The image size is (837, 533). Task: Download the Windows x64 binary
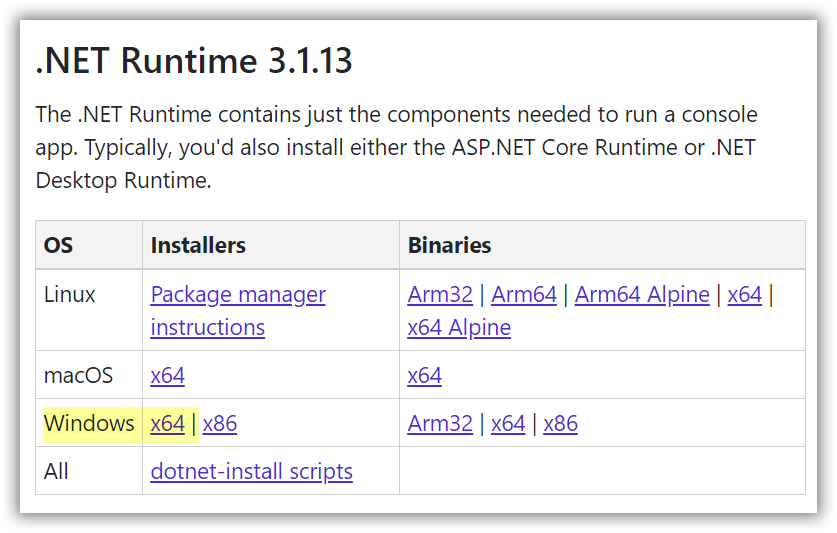pyautogui.click(x=508, y=424)
